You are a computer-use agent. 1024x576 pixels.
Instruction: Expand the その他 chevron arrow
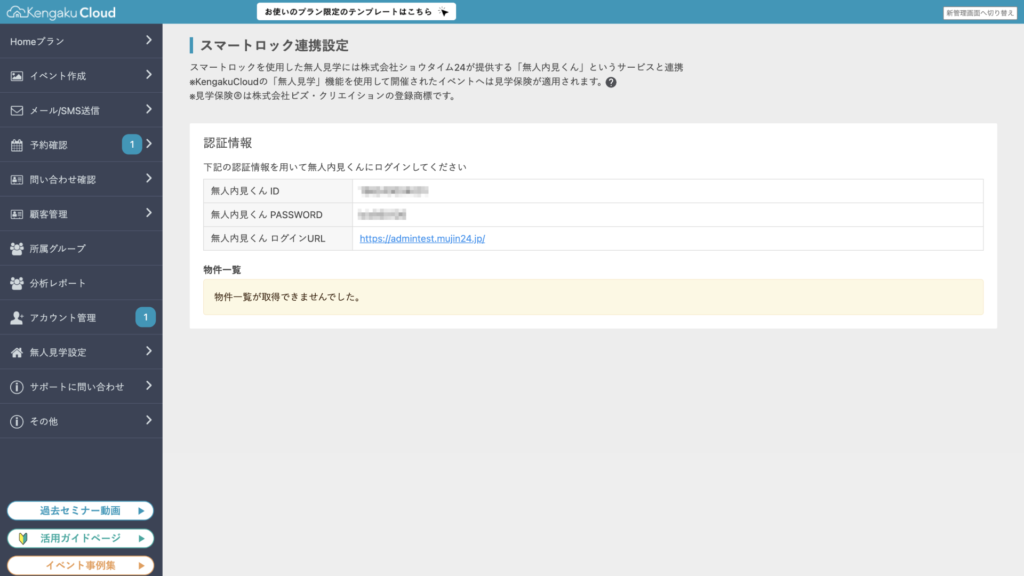click(x=148, y=421)
